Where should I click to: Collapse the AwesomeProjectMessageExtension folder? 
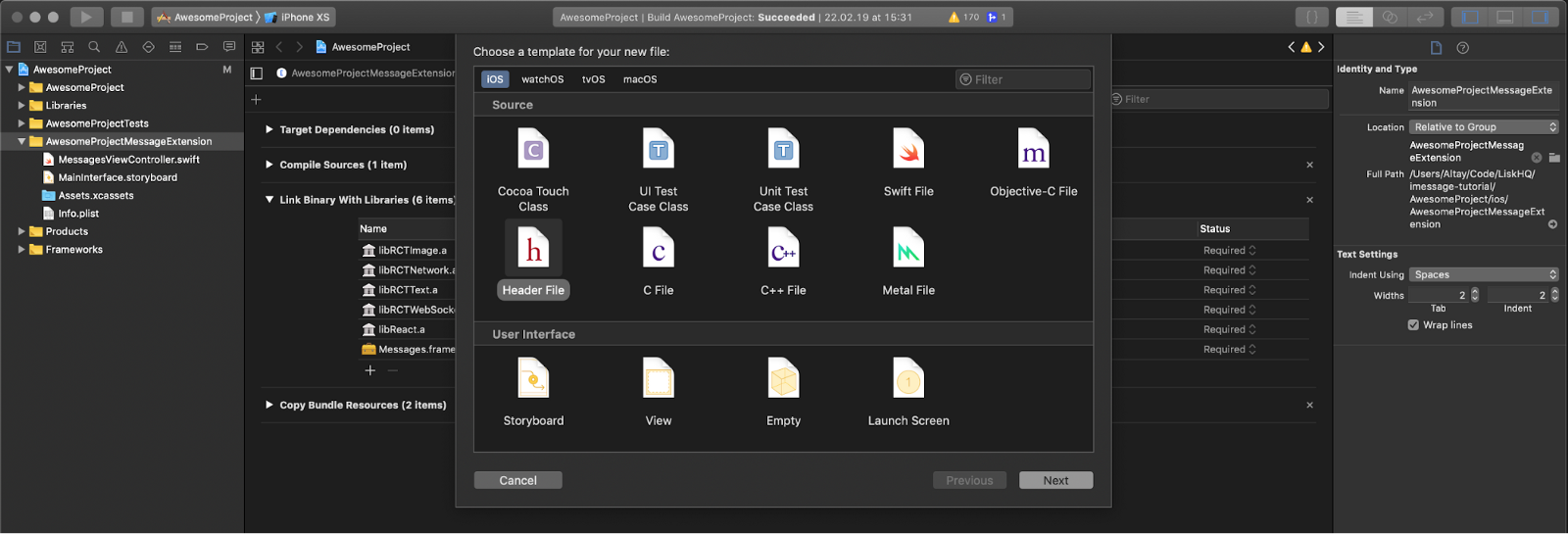[x=22, y=141]
